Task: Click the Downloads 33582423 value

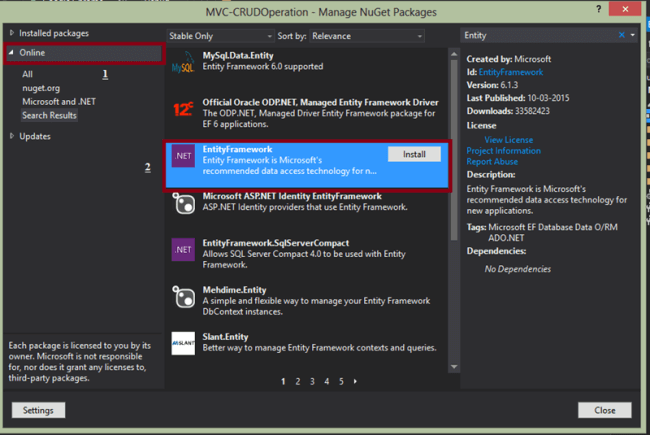Action: pyautogui.click(x=532, y=111)
